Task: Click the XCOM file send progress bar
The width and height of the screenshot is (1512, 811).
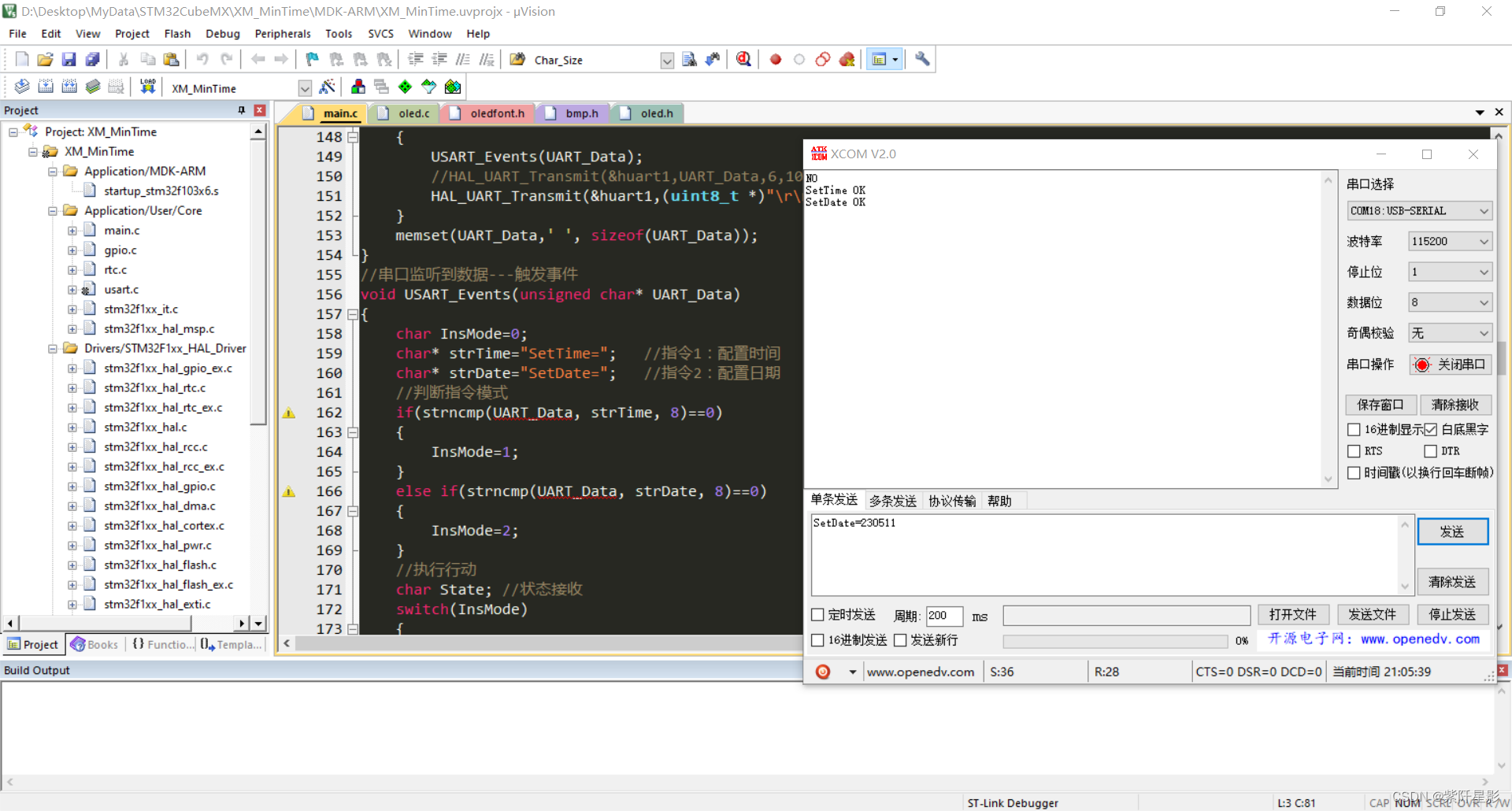Action: pyautogui.click(x=1115, y=641)
